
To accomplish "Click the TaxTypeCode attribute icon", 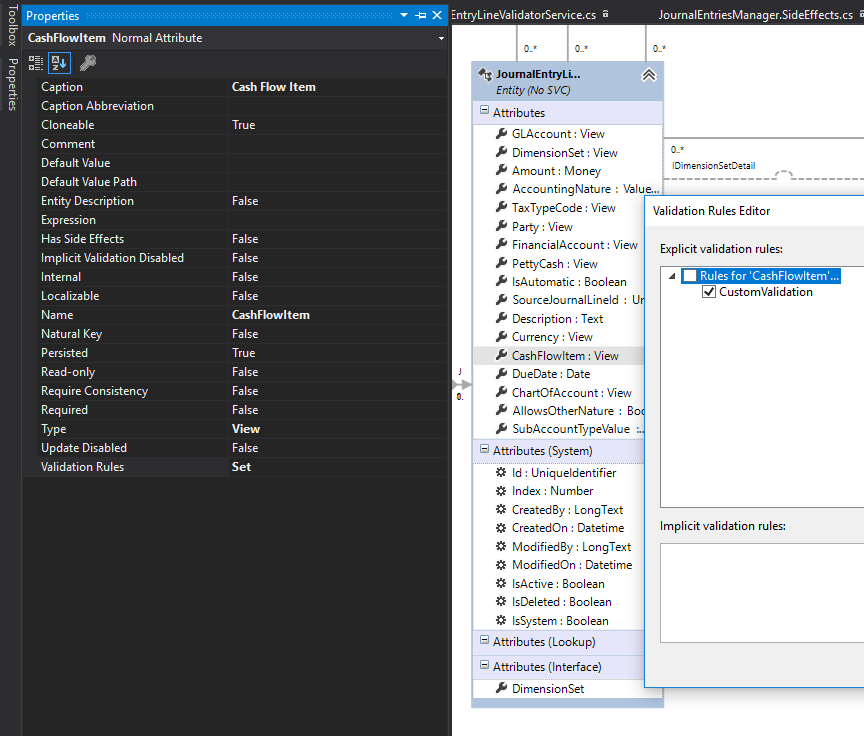I will click(x=501, y=207).
